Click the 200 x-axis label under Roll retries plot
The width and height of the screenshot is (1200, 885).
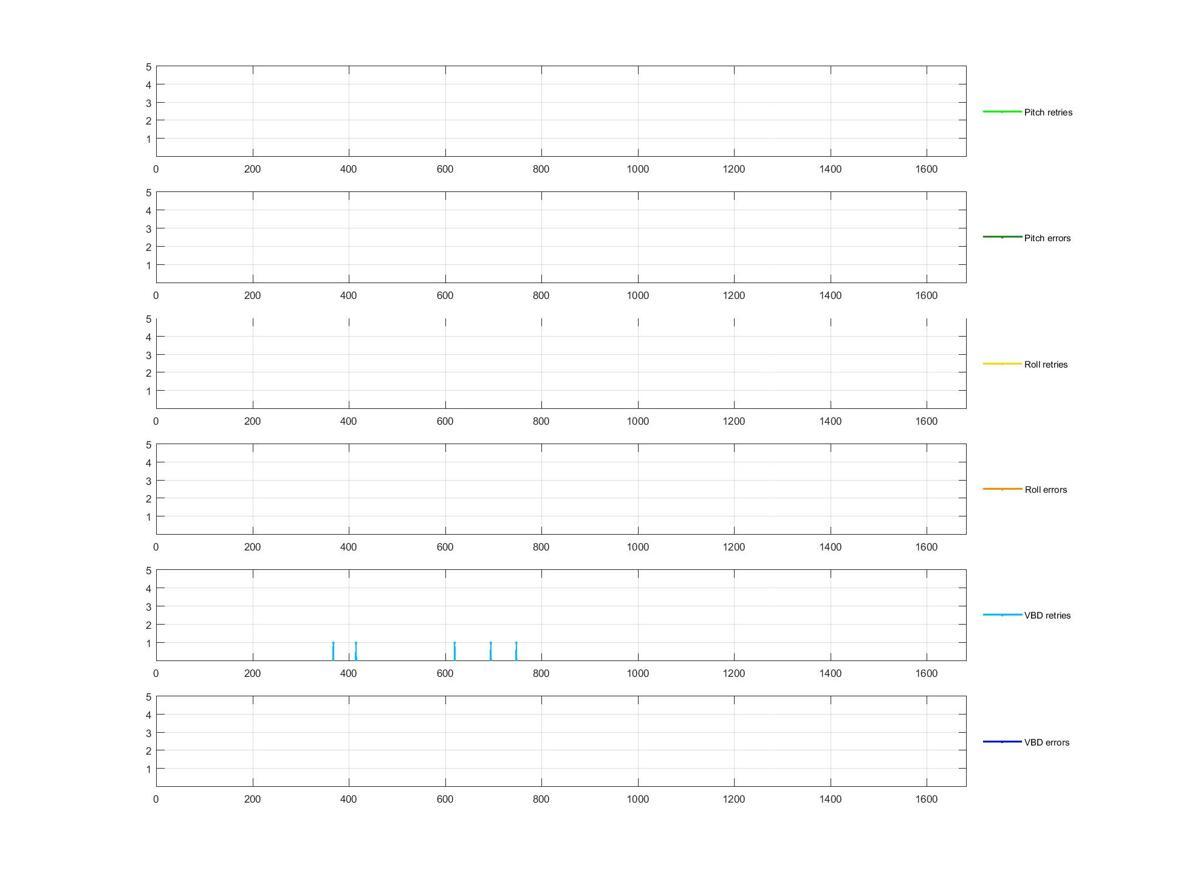(x=252, y=421)
